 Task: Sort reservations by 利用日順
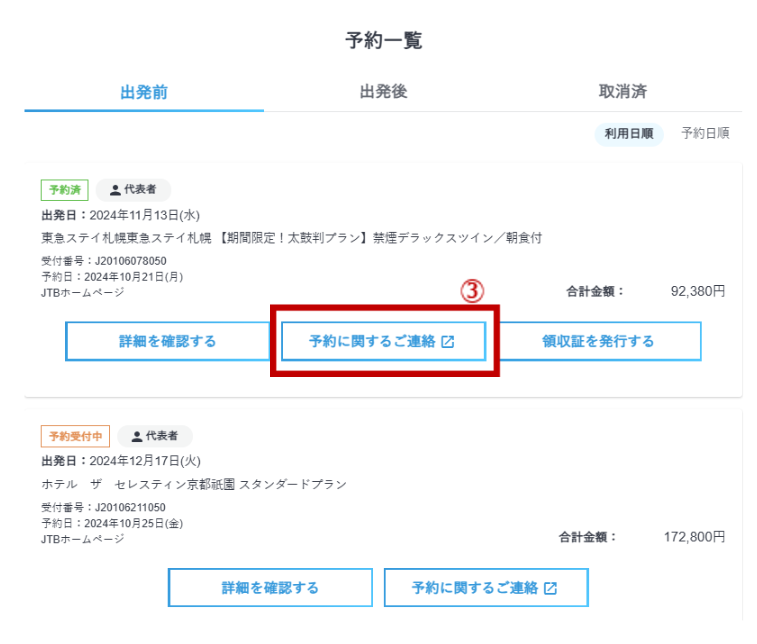click(x=629, y=133)
